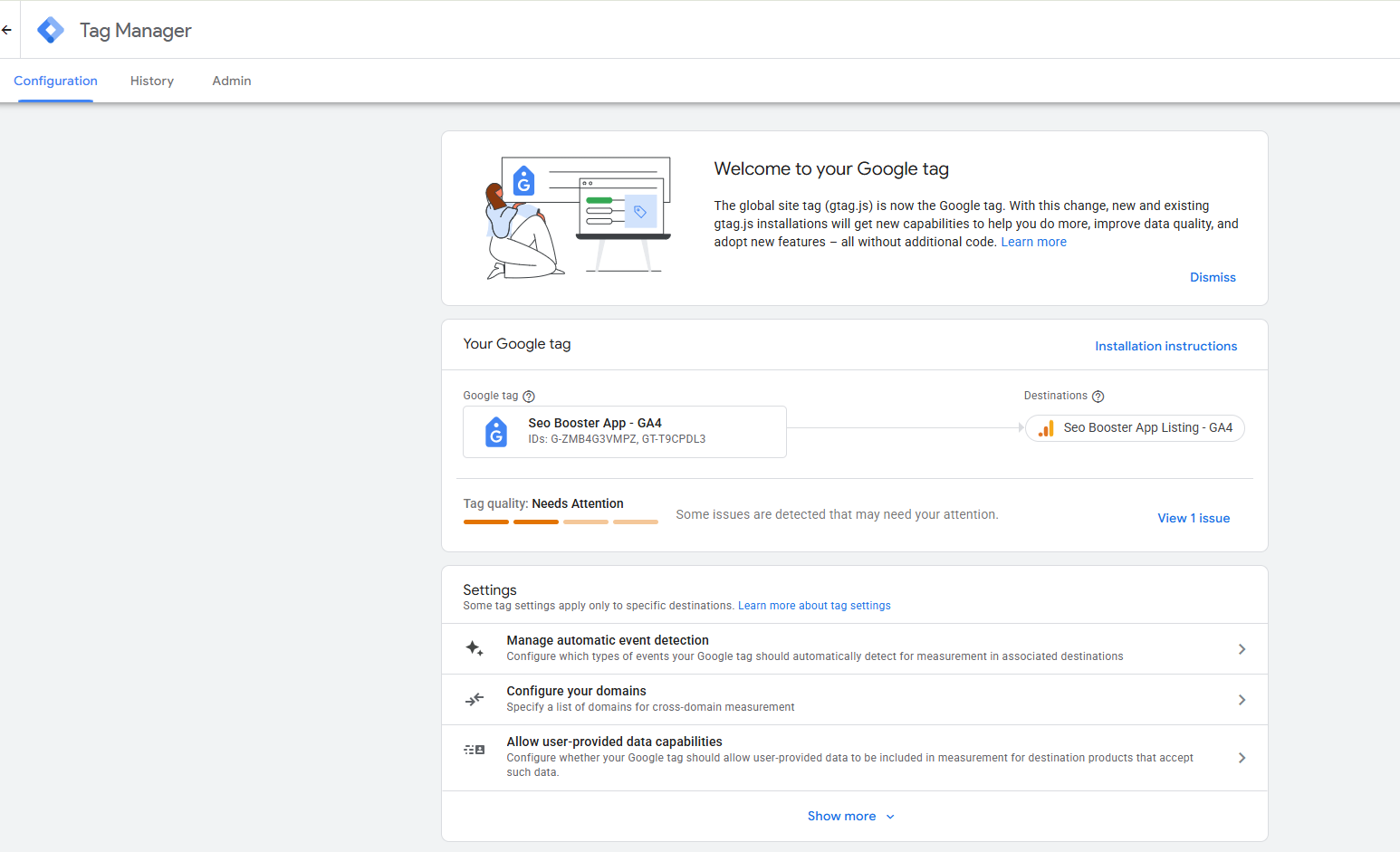This screenshot has height=852, width=1400.
Task: Click the dropdown arrow beside Show more
Action: [x=890, y=817]
